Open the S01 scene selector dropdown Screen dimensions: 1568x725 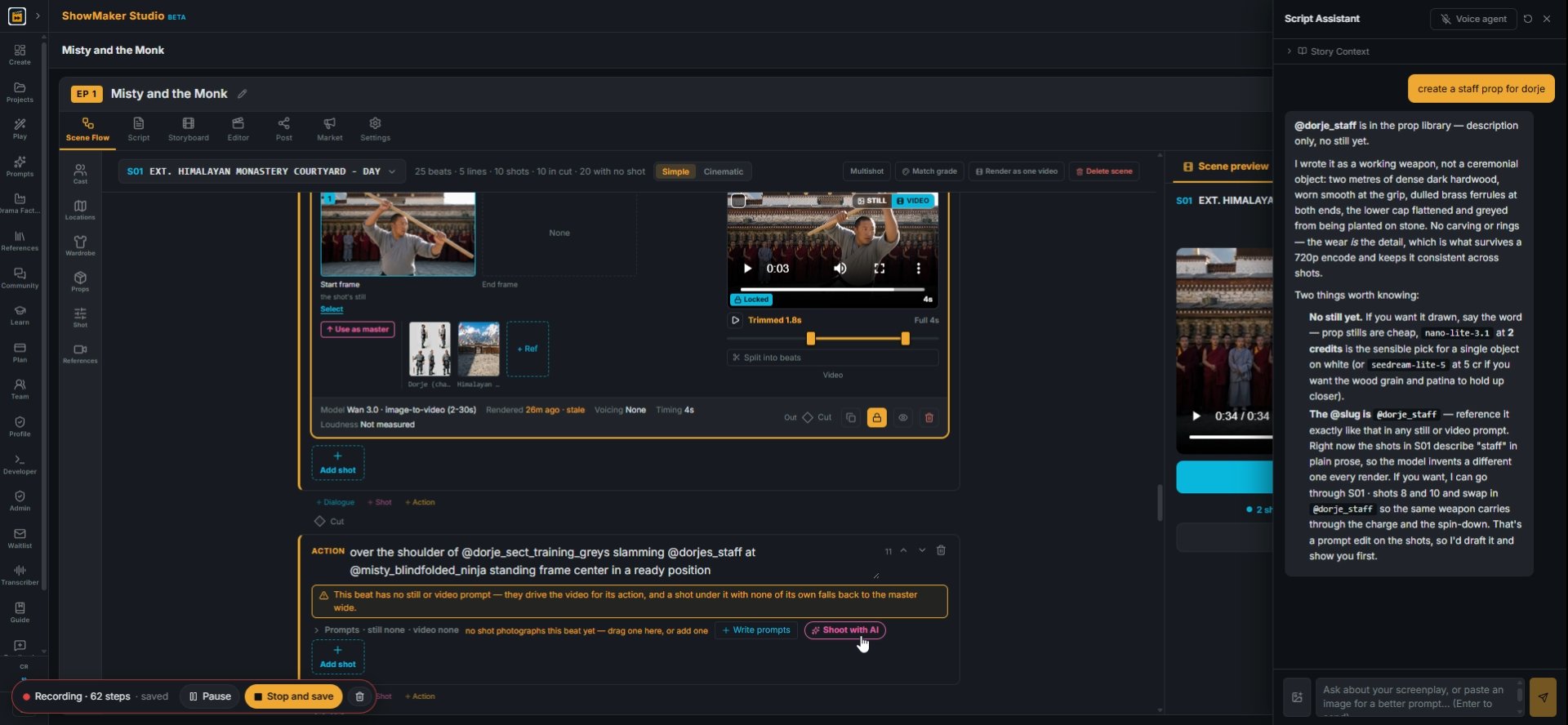261,171
